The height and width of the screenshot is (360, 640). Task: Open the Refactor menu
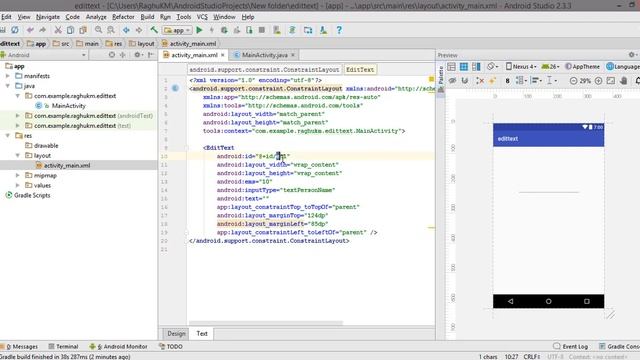[123, 17]
